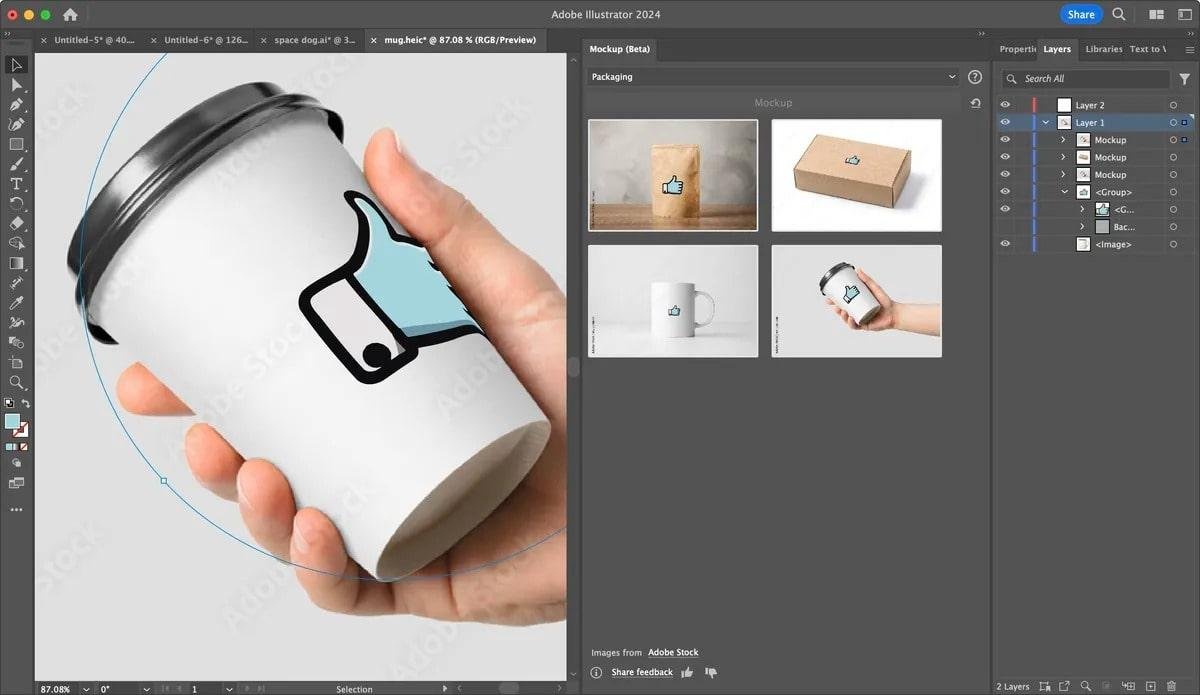Delete the selected layer via trash icon
Viewport: 1200px width, 695px height.
tap(1171, 687)
